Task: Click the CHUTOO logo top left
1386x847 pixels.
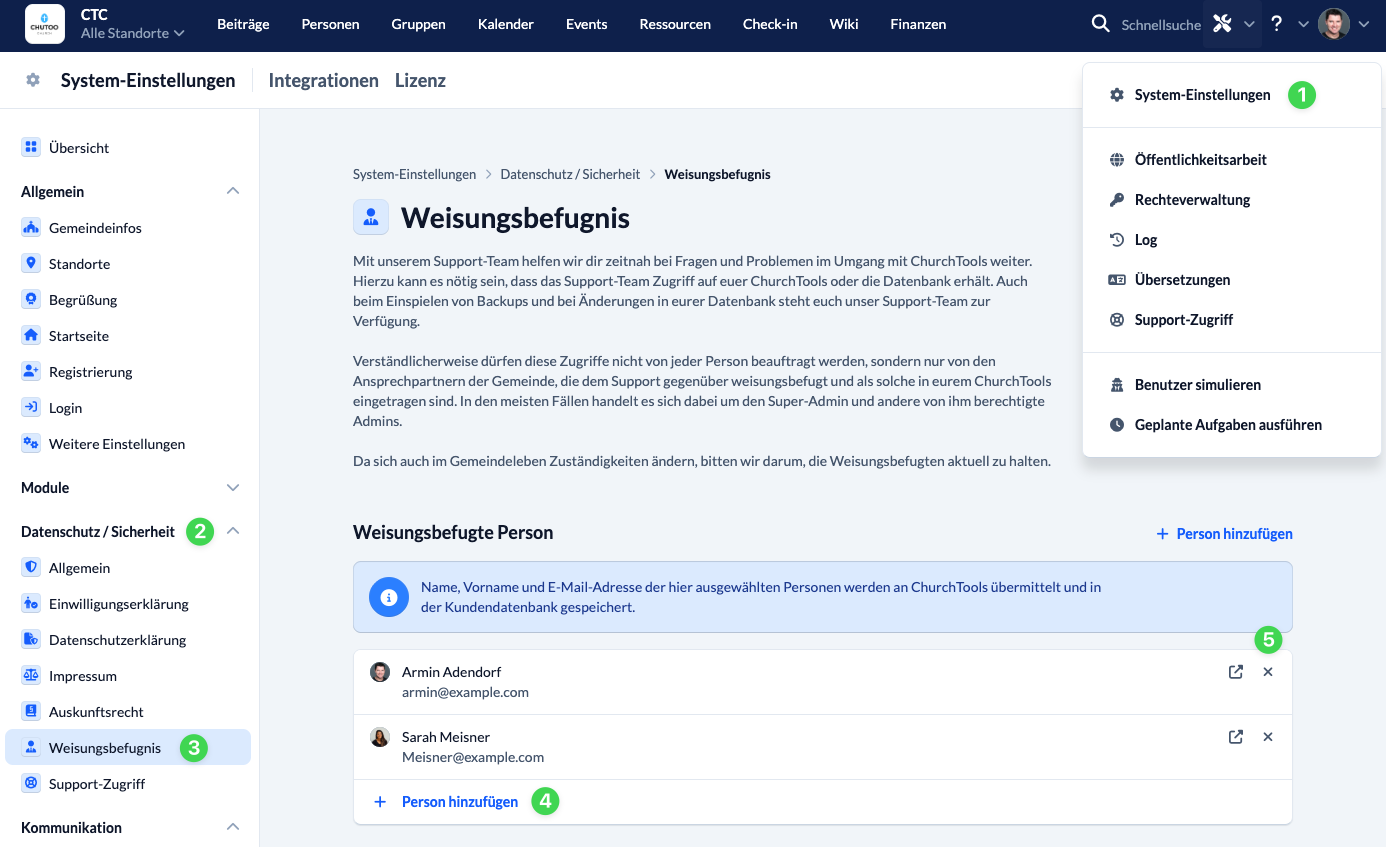Action: click(x=44, y=26)
